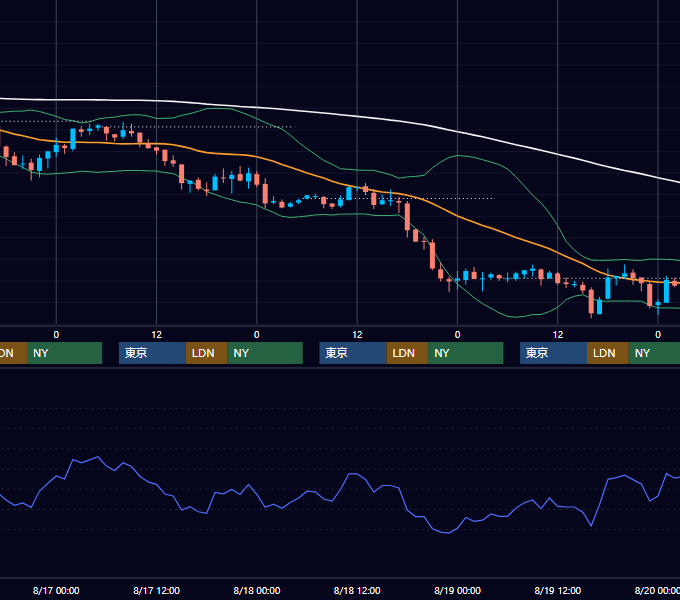This screenshot has height=600, width=680.
Task: Click the tall blue candle after 8/19 12:00 low
Action: (x=608, y=287)
